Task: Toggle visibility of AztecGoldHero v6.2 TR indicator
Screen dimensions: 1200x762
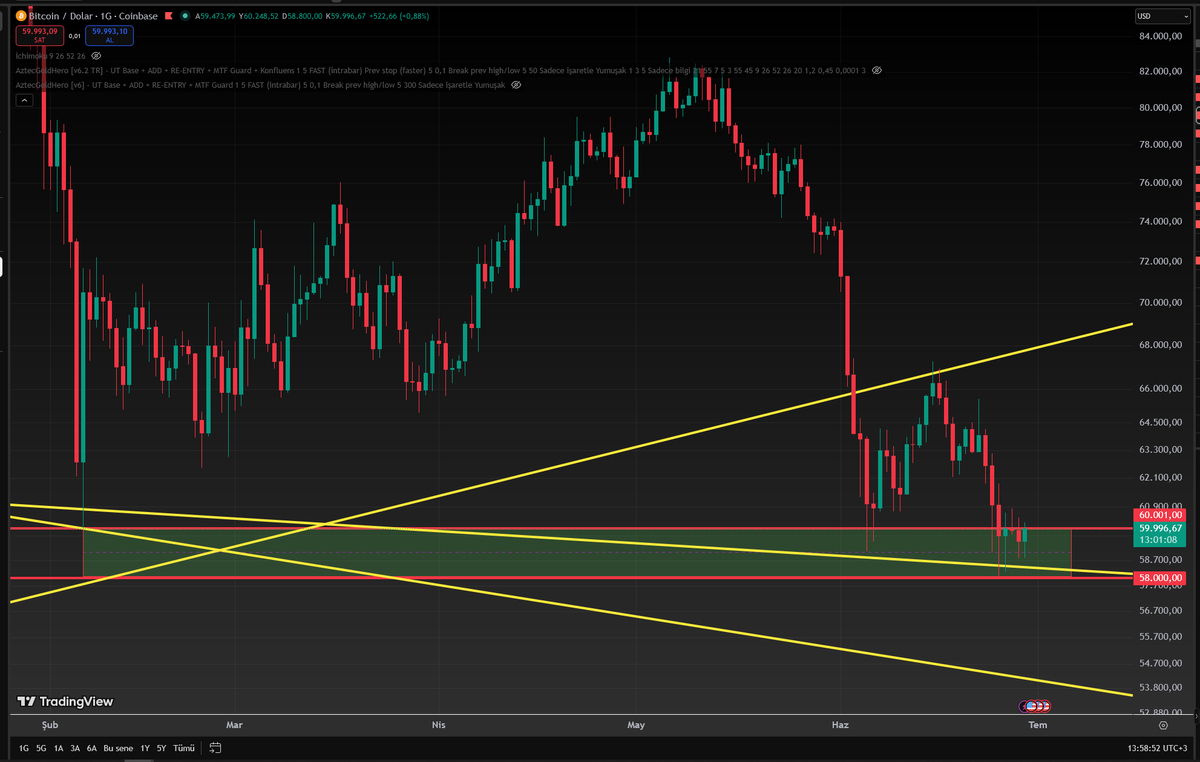Action: click(x=877, y=71)
